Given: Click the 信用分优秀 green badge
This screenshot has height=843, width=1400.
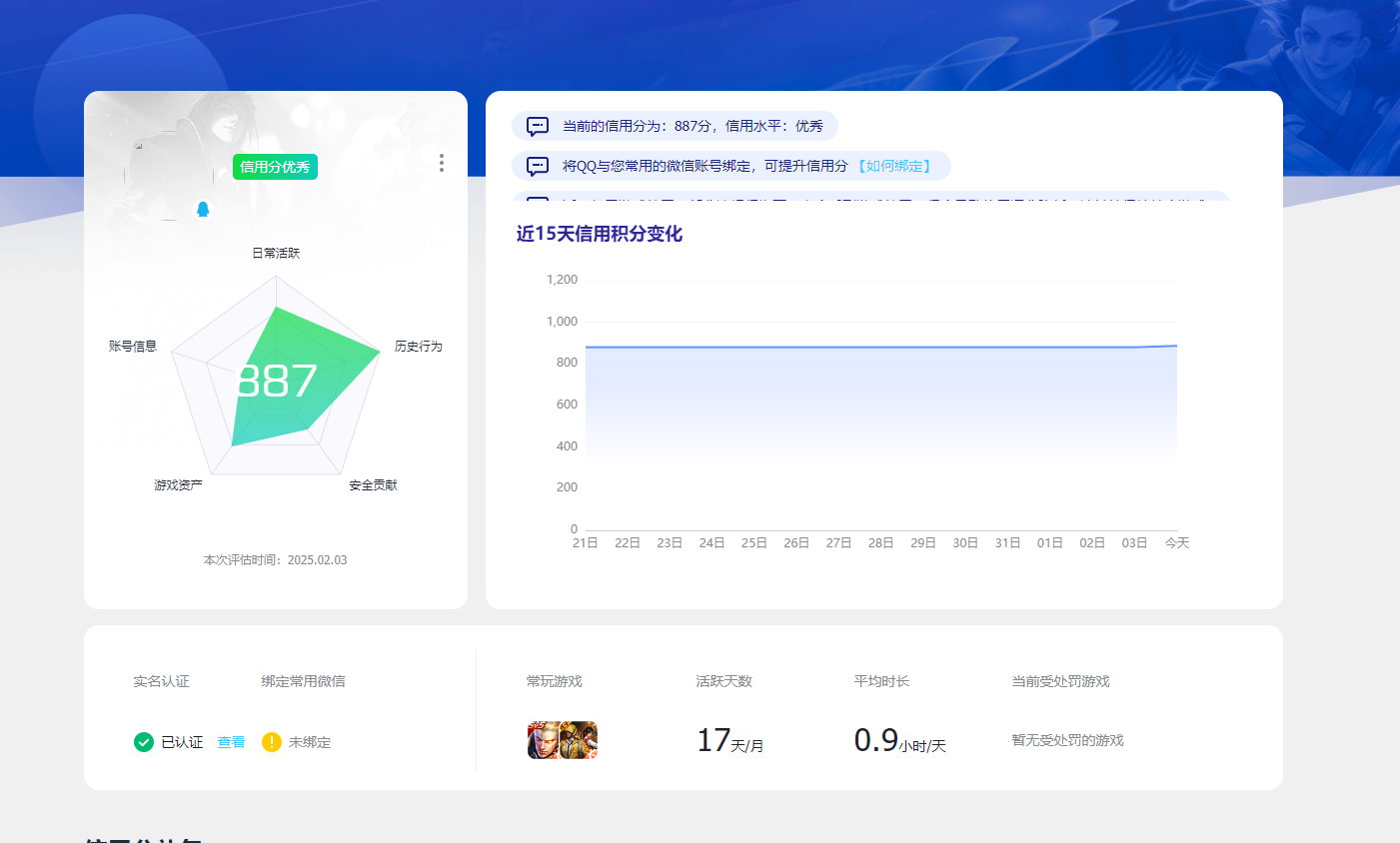Looking at the screenshot, I should click(275, 167).
